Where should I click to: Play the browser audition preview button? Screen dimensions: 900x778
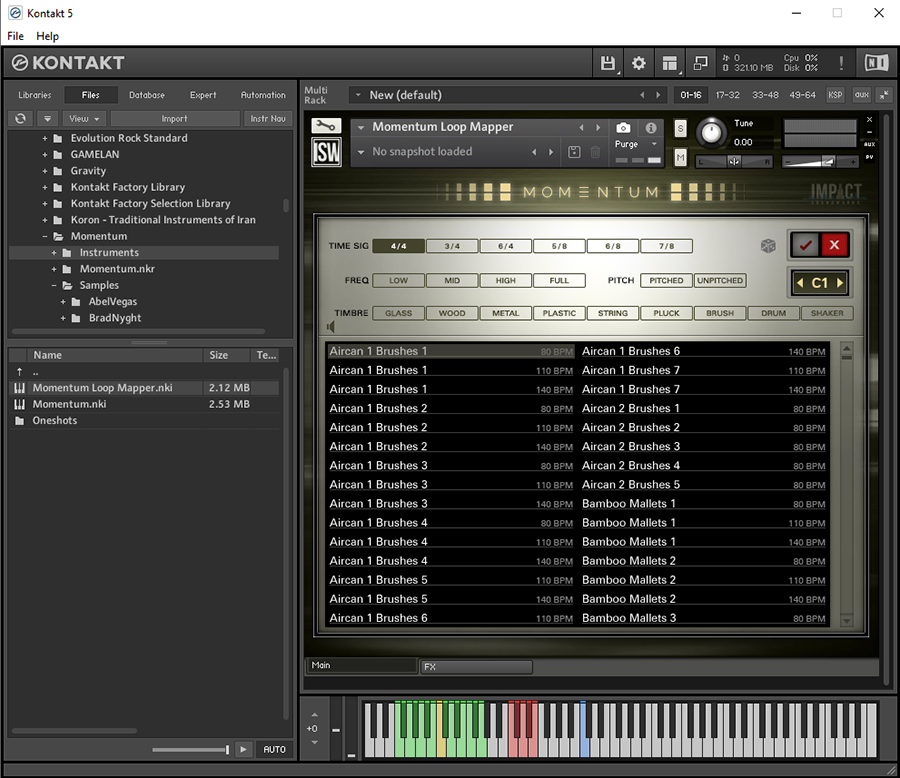coord(243,749)
